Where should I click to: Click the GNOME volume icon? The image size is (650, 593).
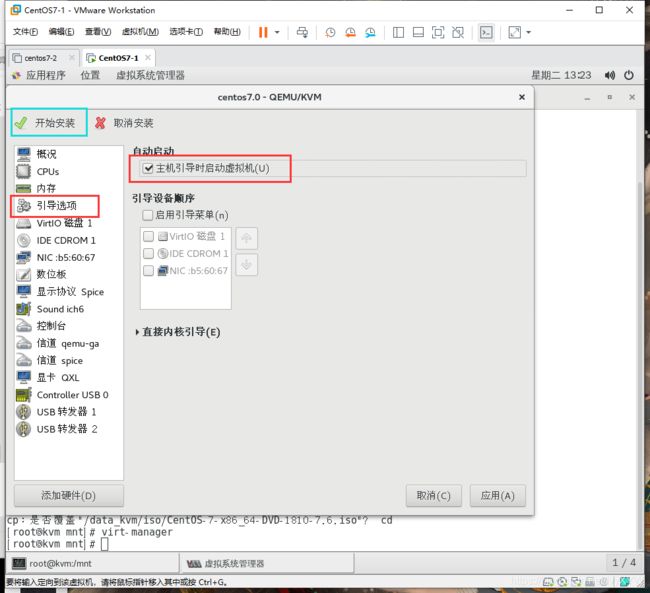click(609, 75)
